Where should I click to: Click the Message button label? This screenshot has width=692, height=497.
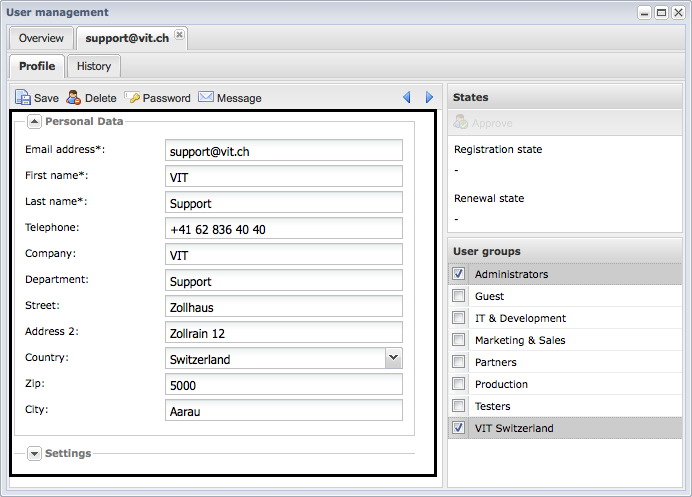tap(239, 98)
